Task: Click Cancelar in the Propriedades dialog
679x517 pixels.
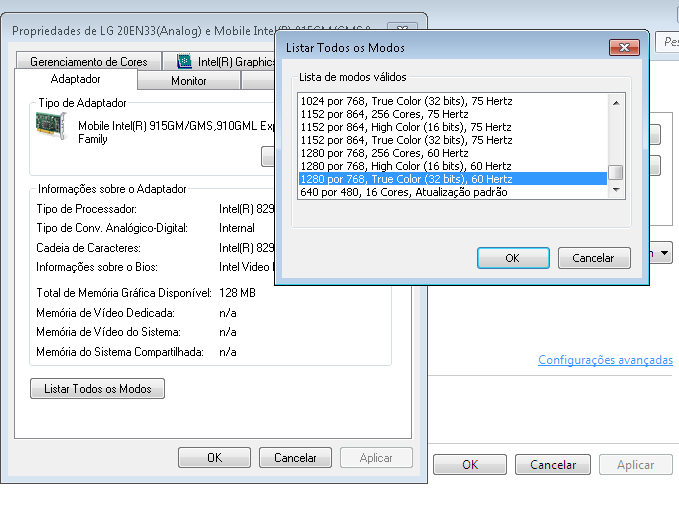Action: [295, 458]
